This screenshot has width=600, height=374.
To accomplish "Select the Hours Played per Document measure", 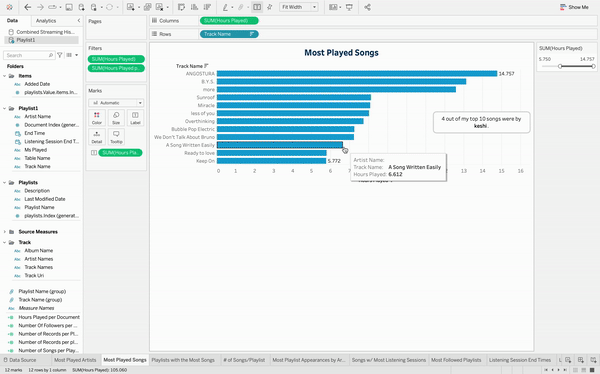I will point(49,317).
